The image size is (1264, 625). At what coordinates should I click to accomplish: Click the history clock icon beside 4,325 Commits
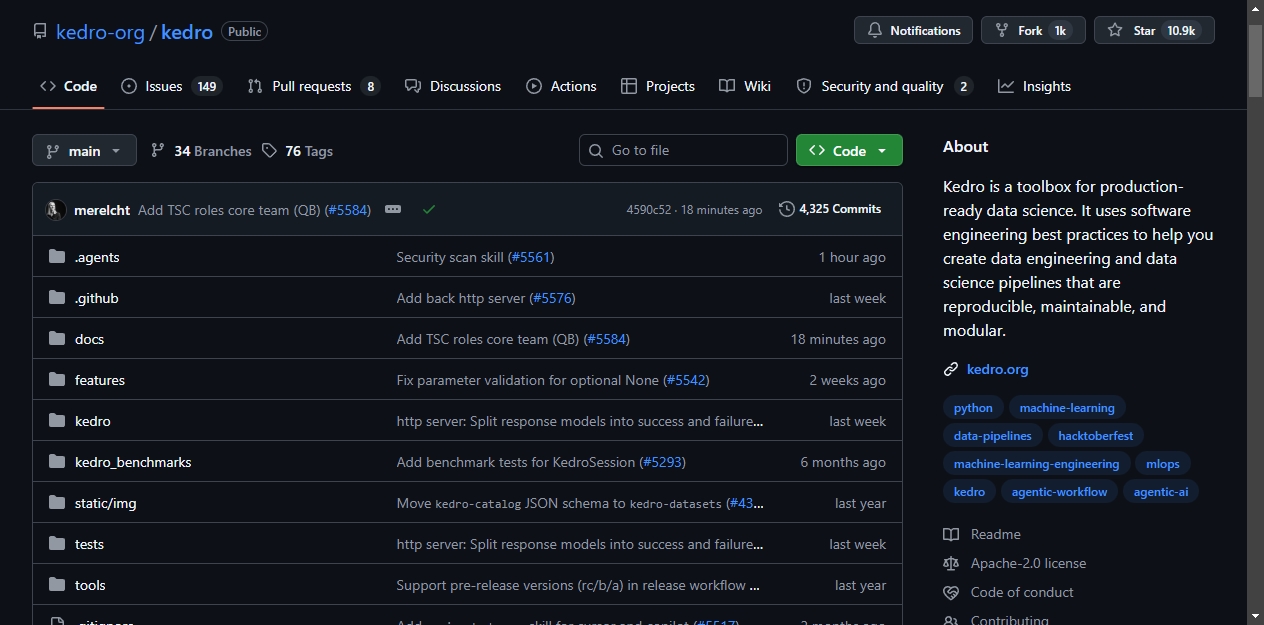tap(787, 209)
